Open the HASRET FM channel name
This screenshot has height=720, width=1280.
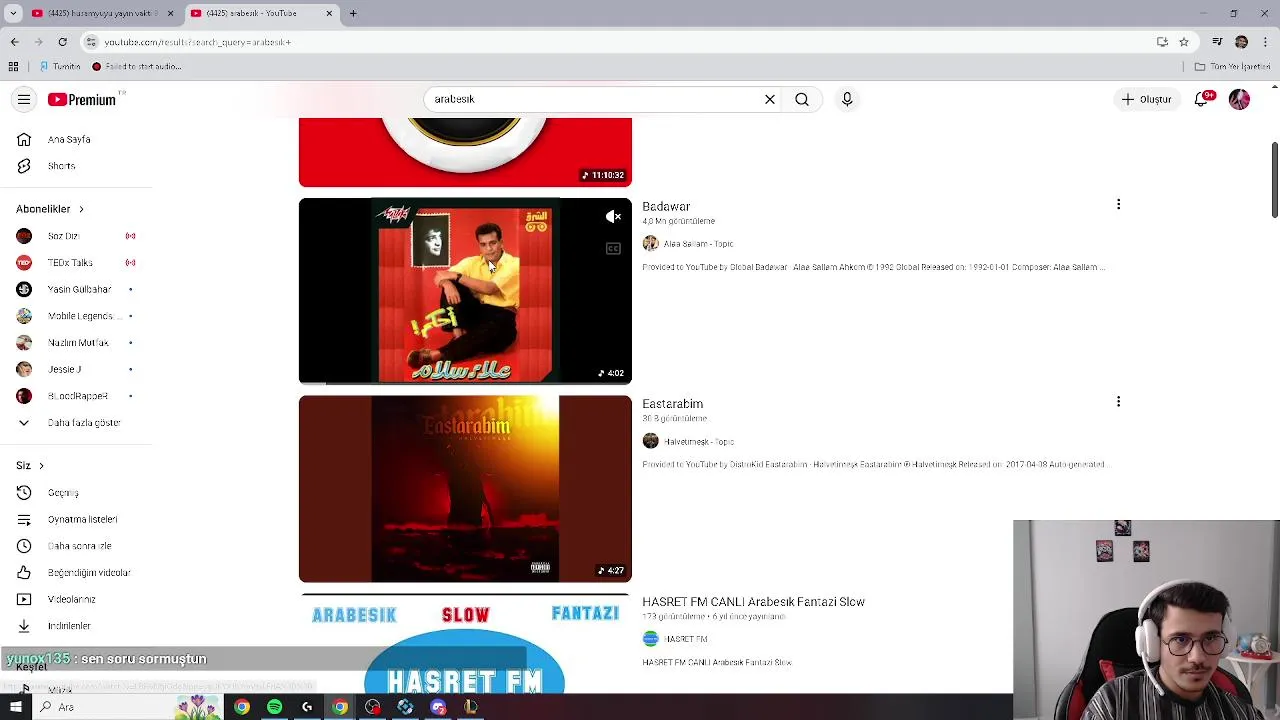686,639
